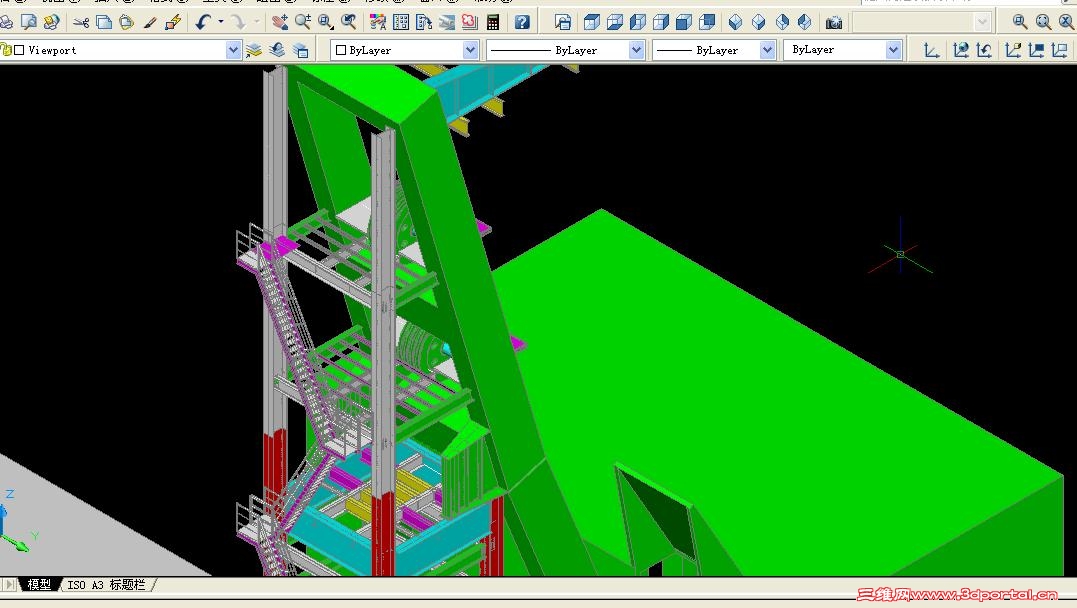The height and width of the screenshot is (608, 1077).
Task: Open the Sheet Set Manager icon
Action: tap(446, 23)
